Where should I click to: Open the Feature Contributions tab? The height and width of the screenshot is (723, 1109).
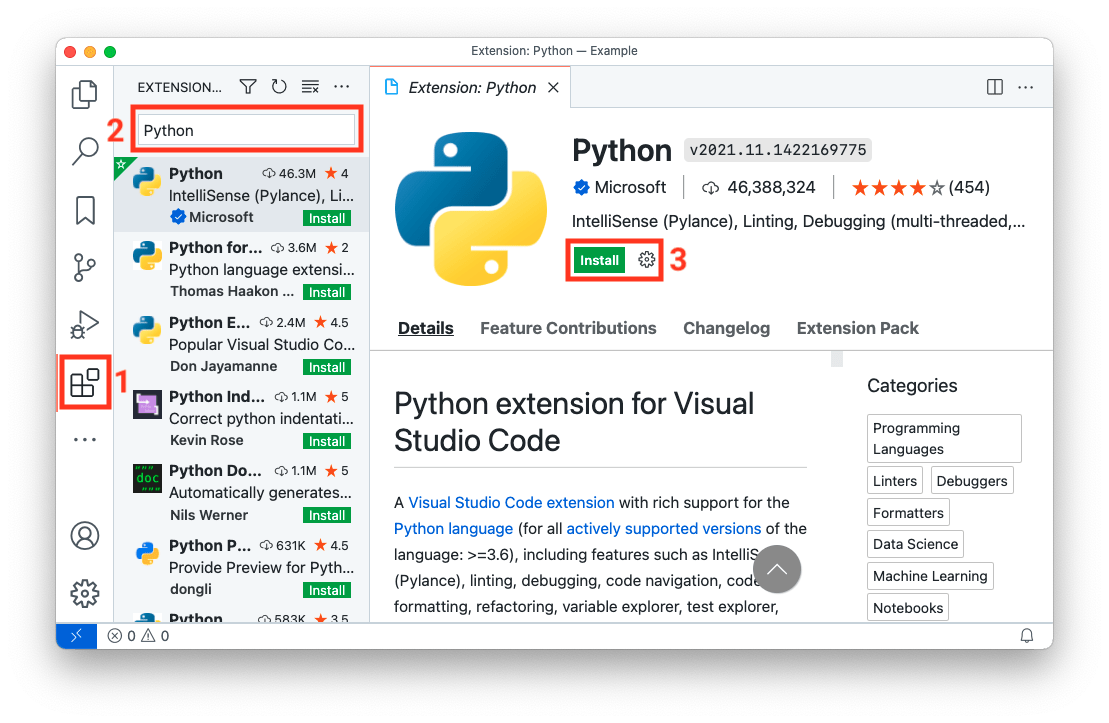point(568,328)
